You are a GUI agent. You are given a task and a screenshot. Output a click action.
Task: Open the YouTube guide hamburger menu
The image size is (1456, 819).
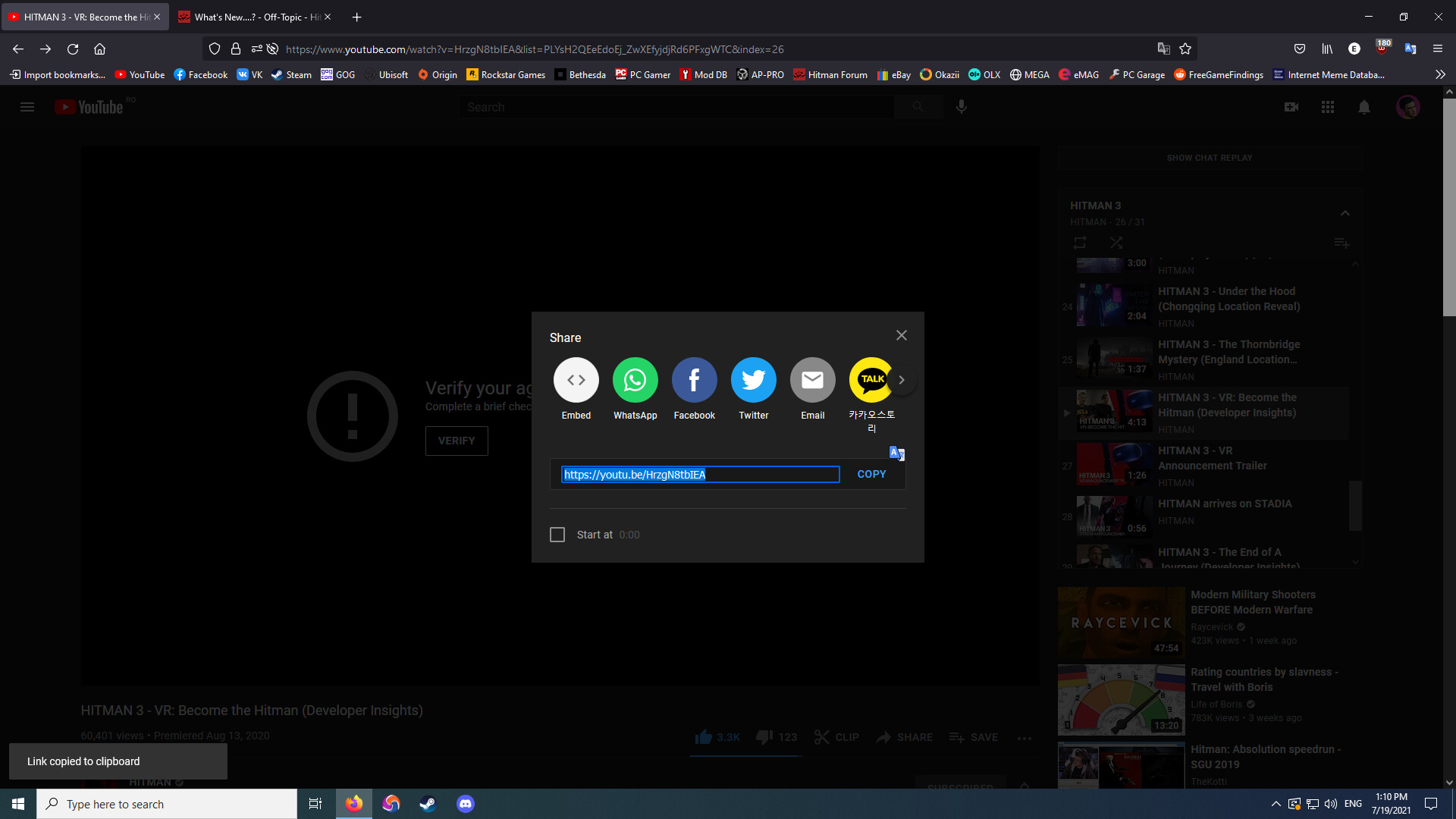[27, 107]
